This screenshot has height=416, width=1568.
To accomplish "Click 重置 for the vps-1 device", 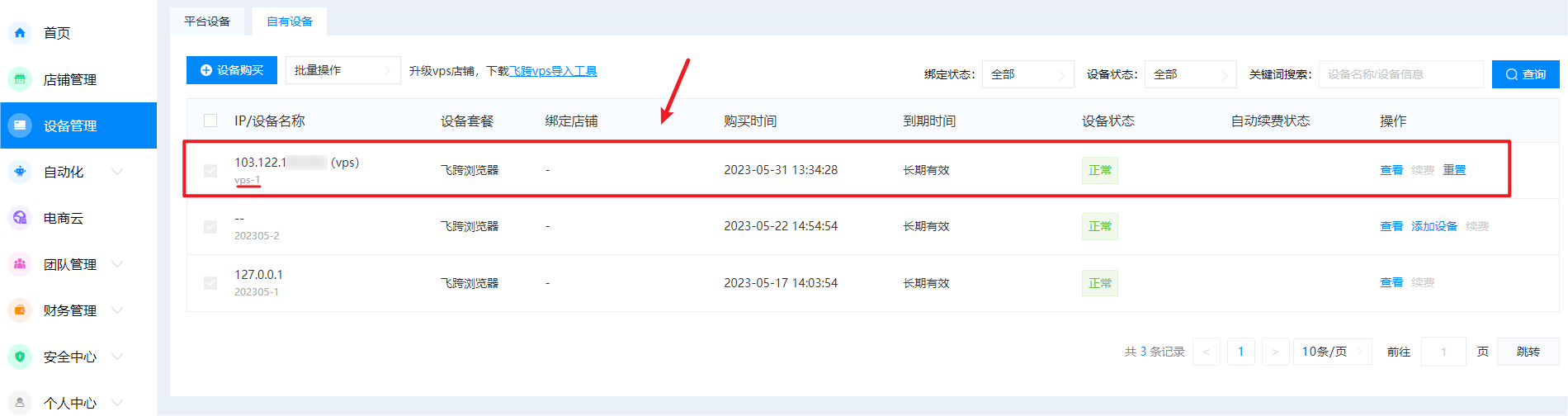I will coord(1454,170).
